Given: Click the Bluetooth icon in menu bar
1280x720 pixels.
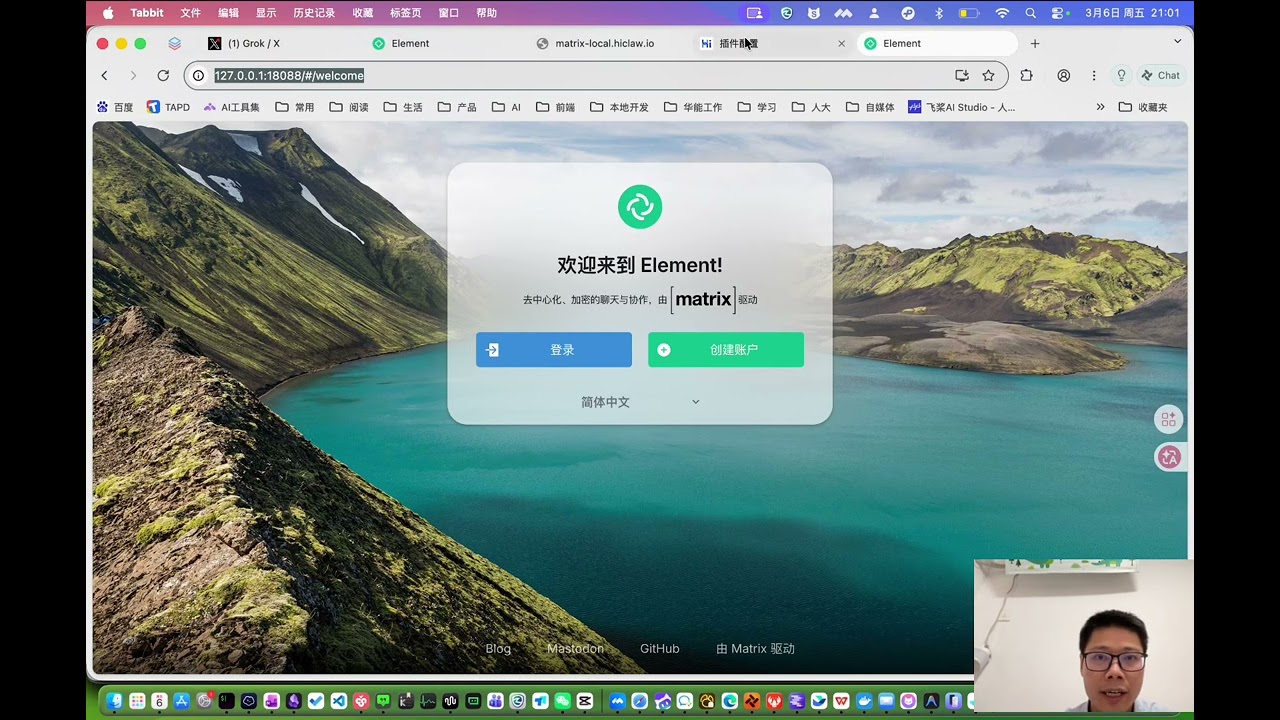Looking at the screenshot, I should [939, 13].
